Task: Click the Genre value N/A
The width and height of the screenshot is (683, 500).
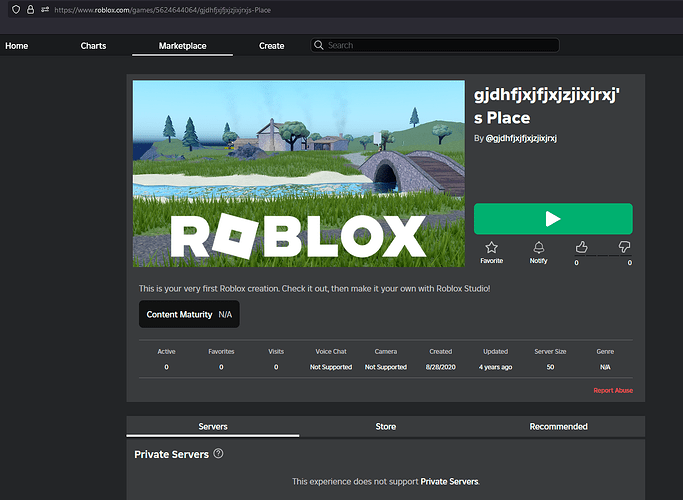Action: (605, 367)
